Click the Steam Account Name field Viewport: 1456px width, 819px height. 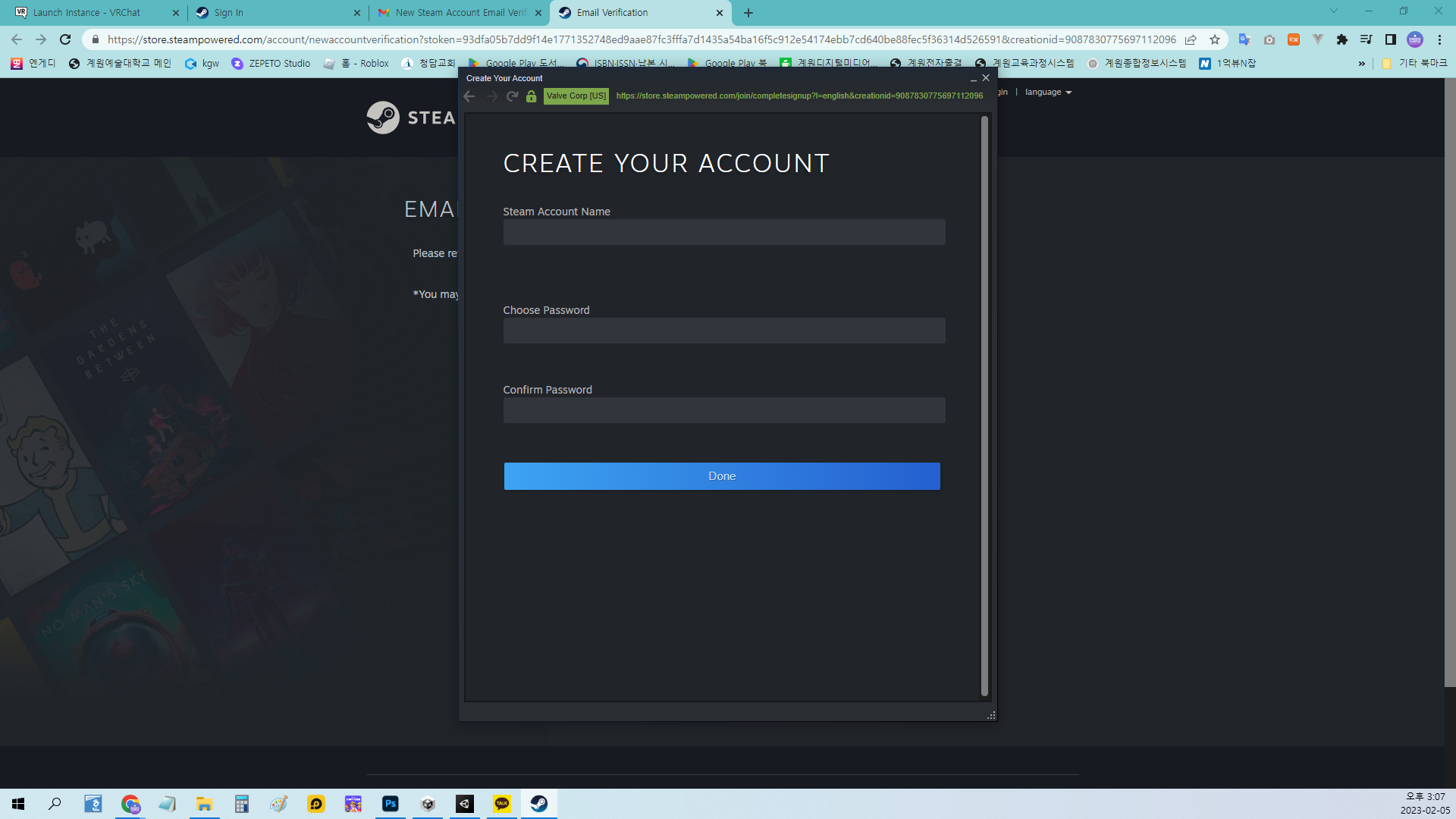click(723, 233)
